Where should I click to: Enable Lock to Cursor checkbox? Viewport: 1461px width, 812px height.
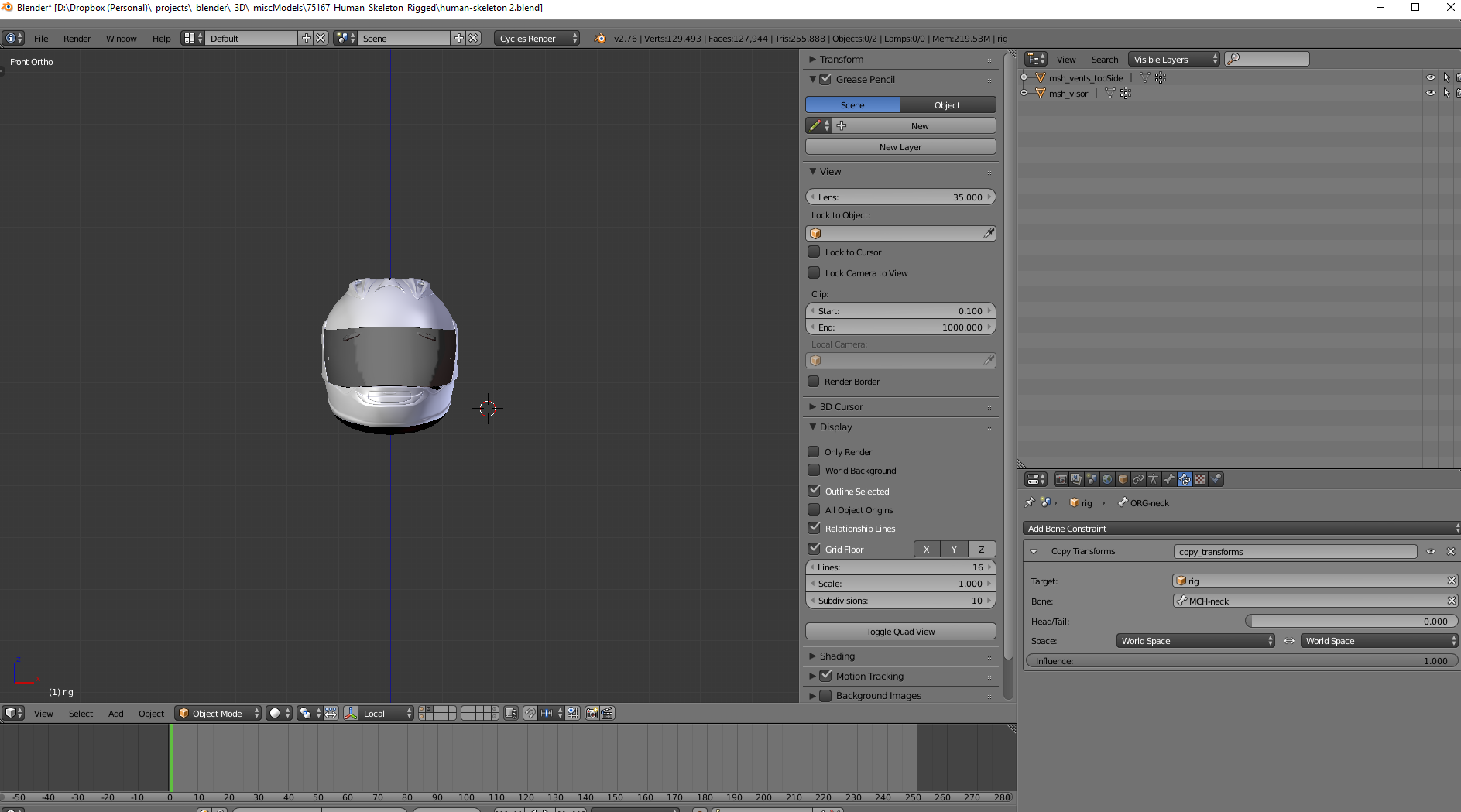(814, 252)
